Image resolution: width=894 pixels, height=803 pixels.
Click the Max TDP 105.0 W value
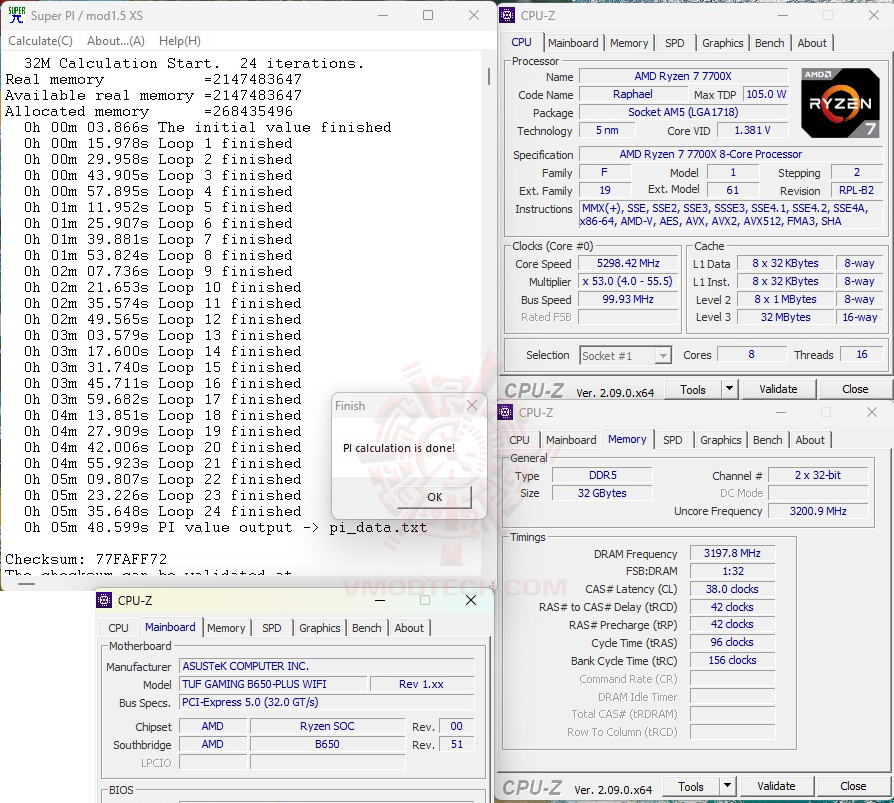(x=766, y=94)
